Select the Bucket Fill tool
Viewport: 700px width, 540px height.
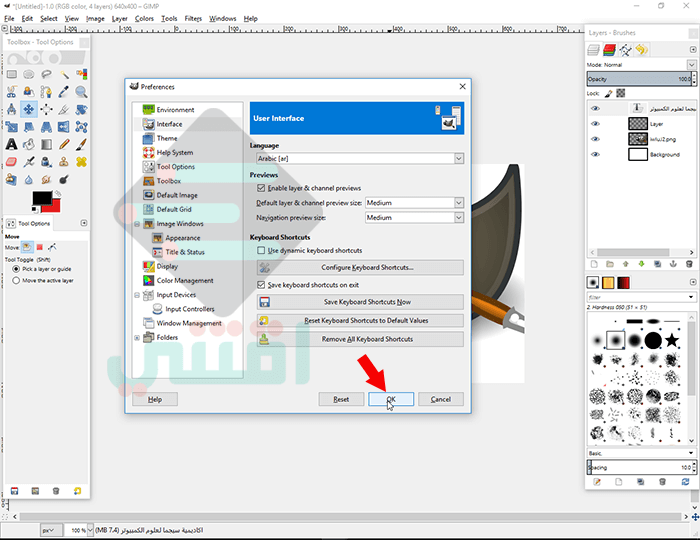[29, 144]
